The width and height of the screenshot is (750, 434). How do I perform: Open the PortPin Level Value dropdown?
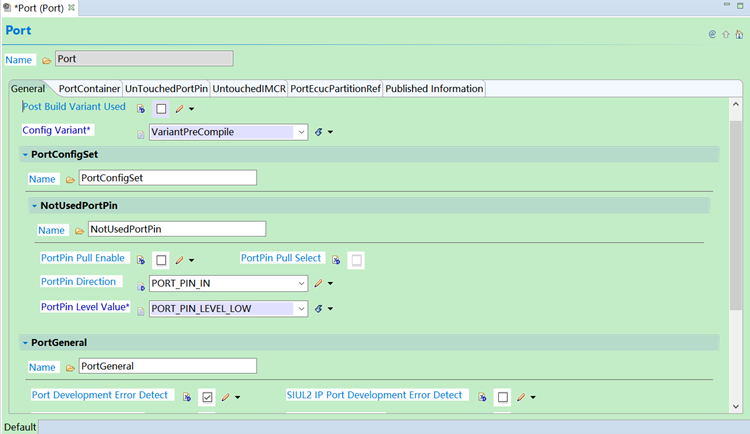point(300,309)
